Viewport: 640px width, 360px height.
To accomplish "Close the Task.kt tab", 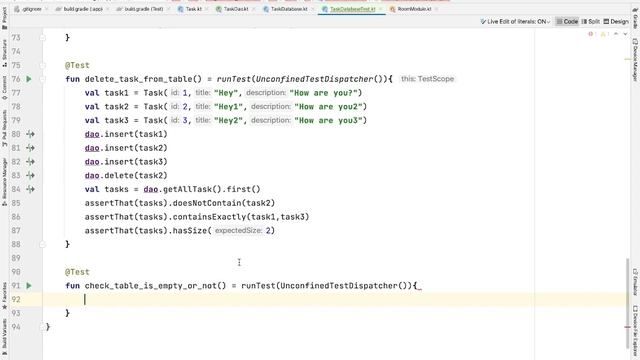I will point(207,9).
